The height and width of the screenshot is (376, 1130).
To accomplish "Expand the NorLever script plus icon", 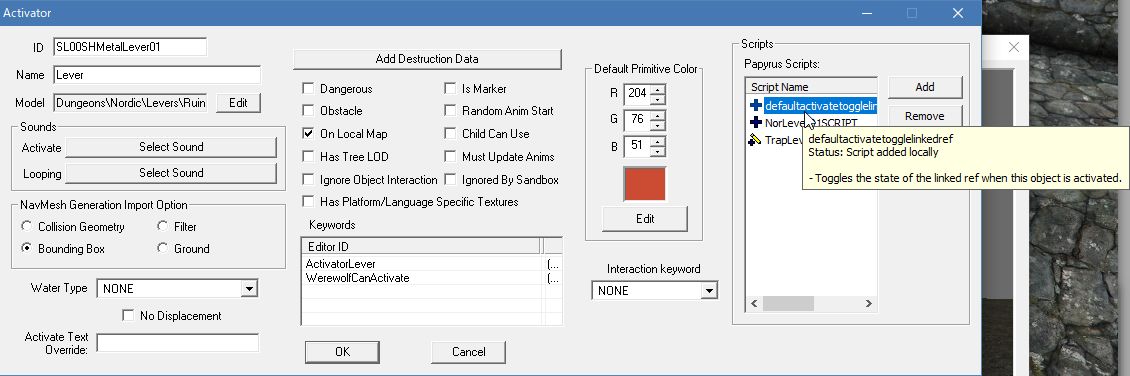I will (755, 122).
